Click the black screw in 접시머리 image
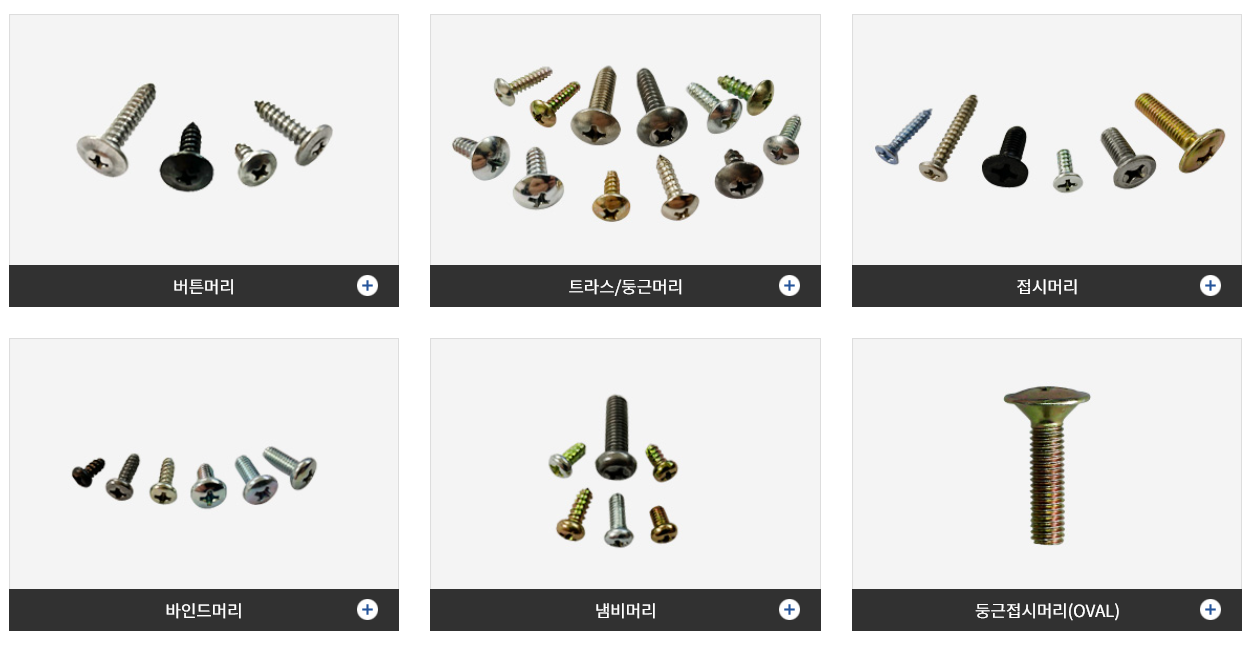The image size is (1258, 652). pos(1006,157)
